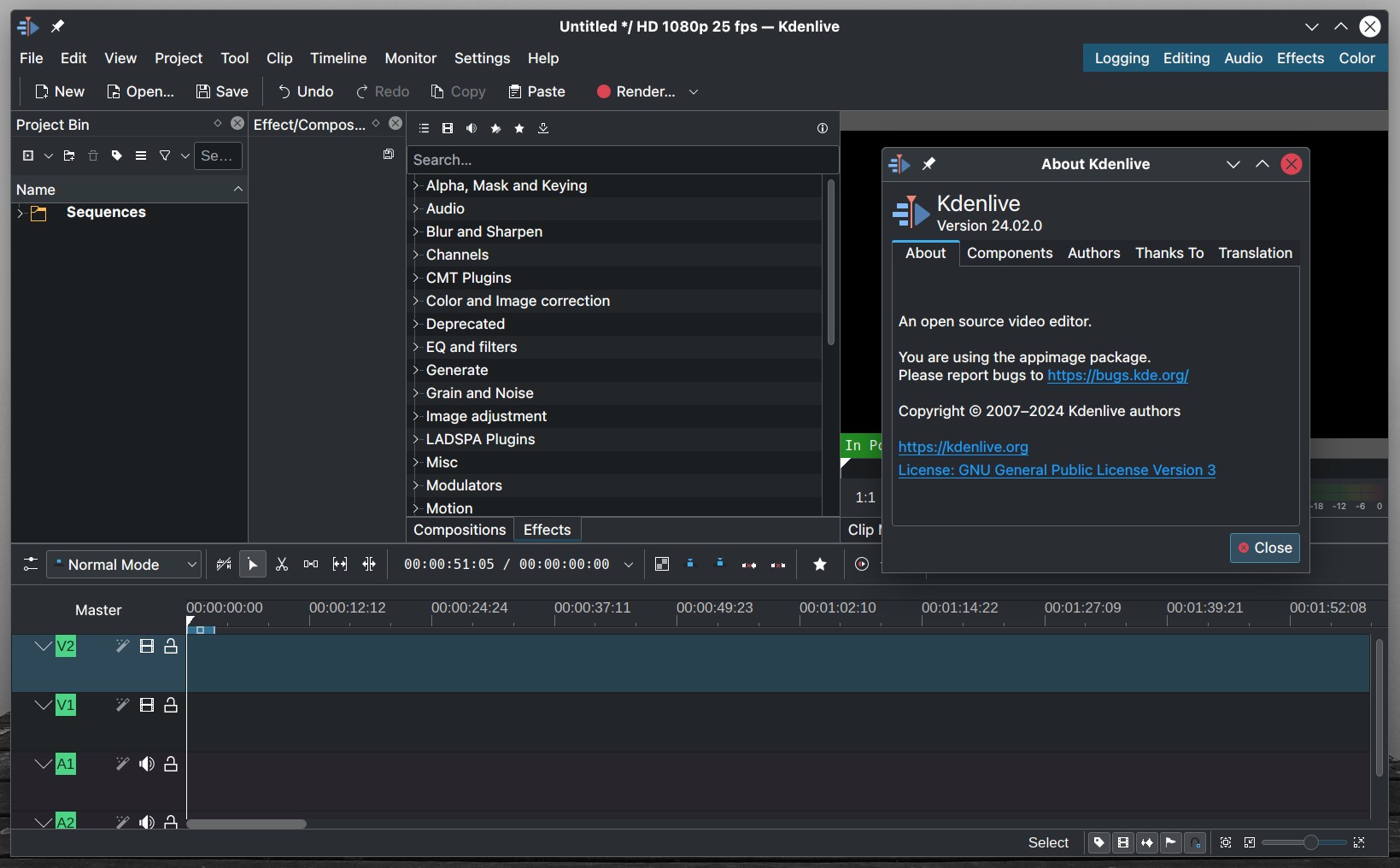Open the timecode format dropdown arrow
The height and width of the screenshot is (868, 1400).
tap(629, 564)
